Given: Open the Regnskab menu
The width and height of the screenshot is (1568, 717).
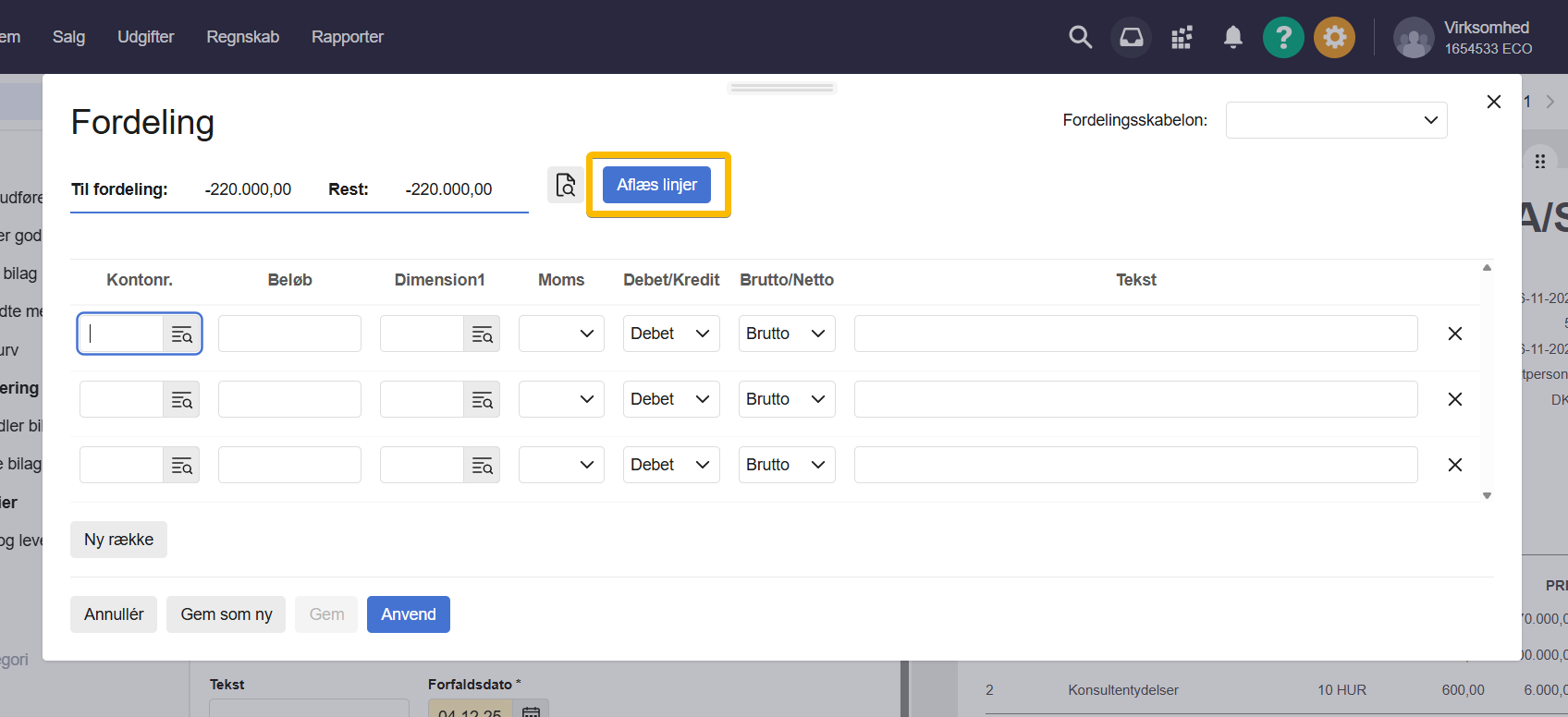Looking at the screenshot, I should (x=242, y=37).
